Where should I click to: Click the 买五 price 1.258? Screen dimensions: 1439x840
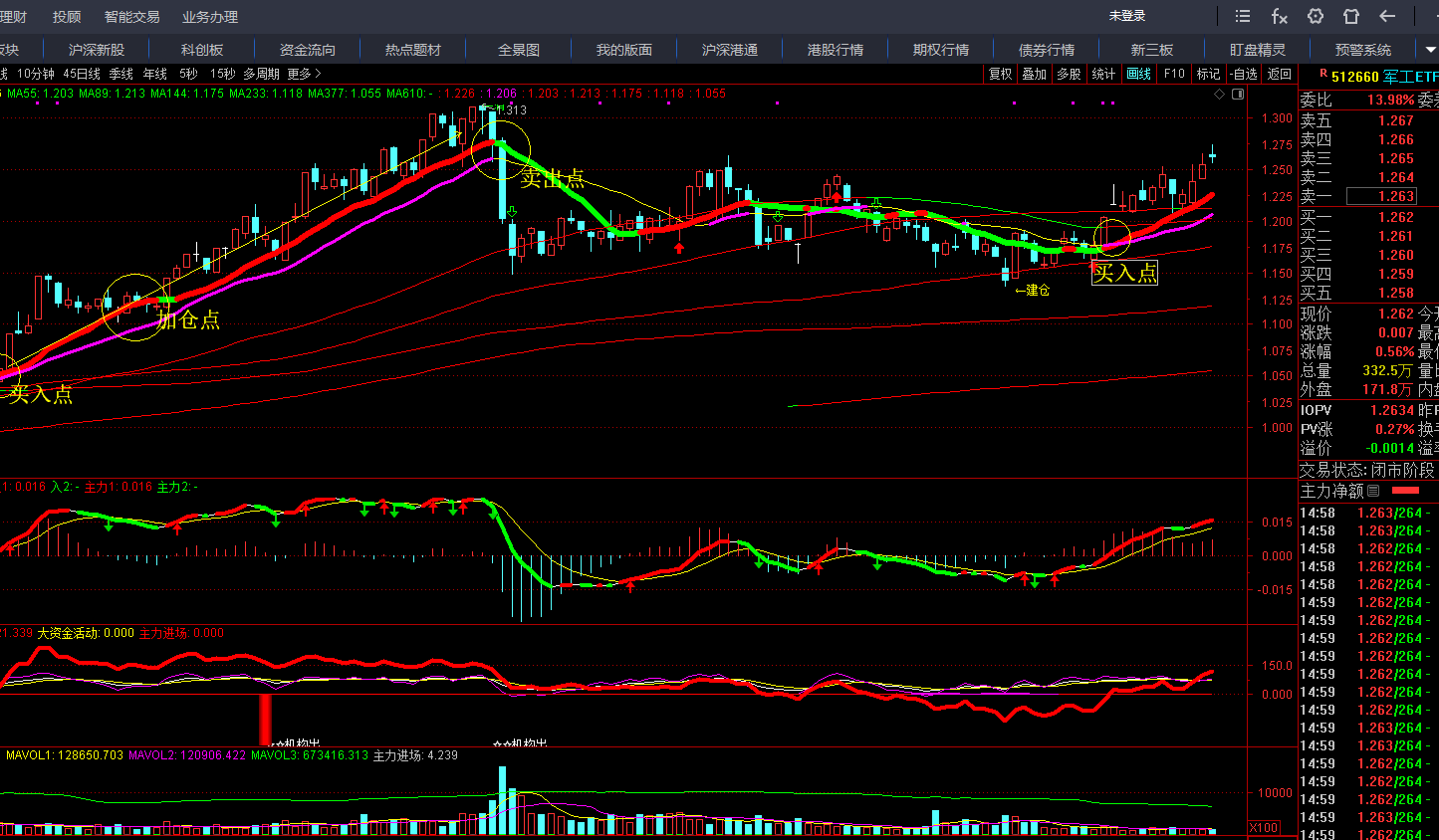pos(1396,293)
